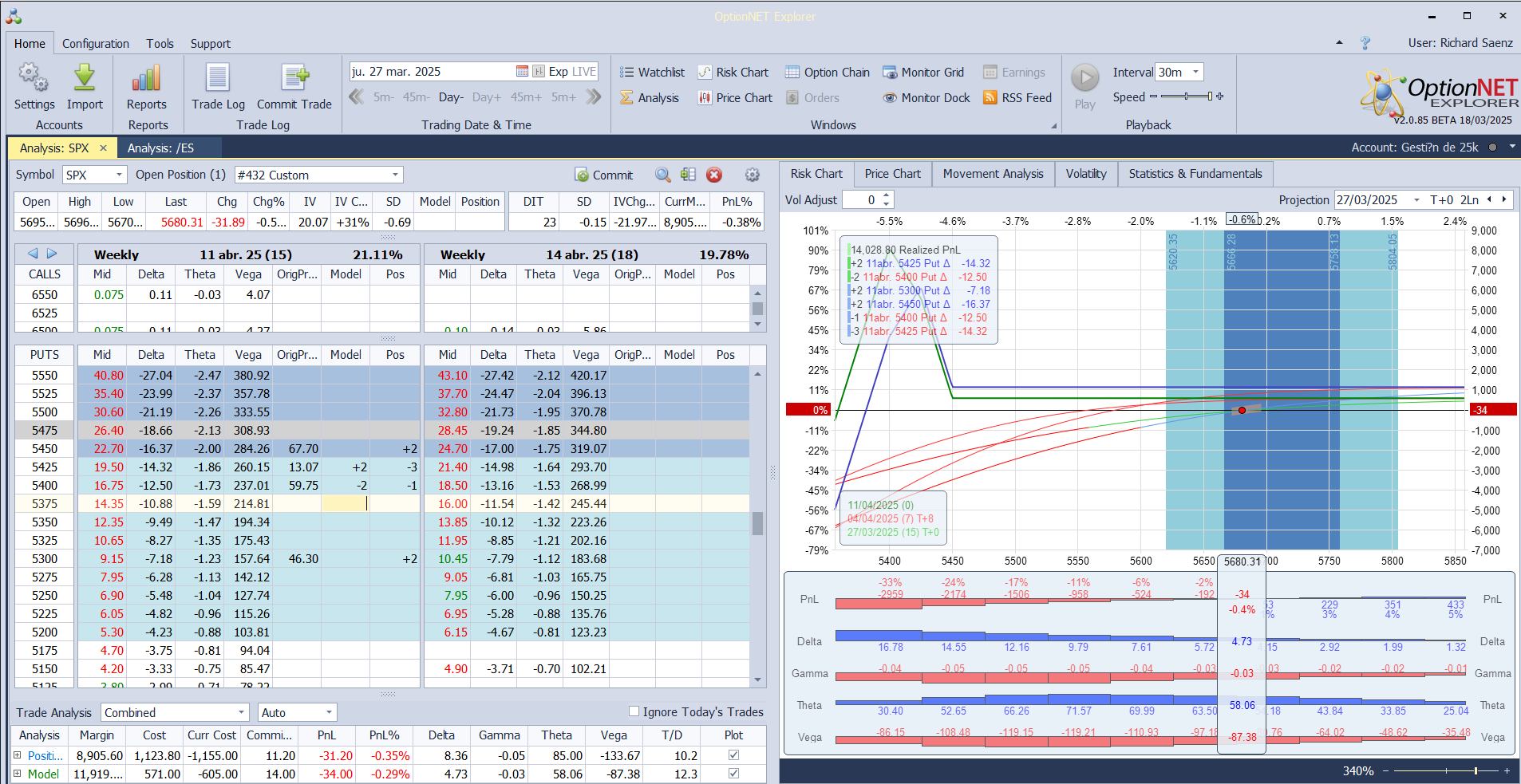1521x784 pixels.
Task: Toggle the LIVE mode indicator
Action: (584, 71)
